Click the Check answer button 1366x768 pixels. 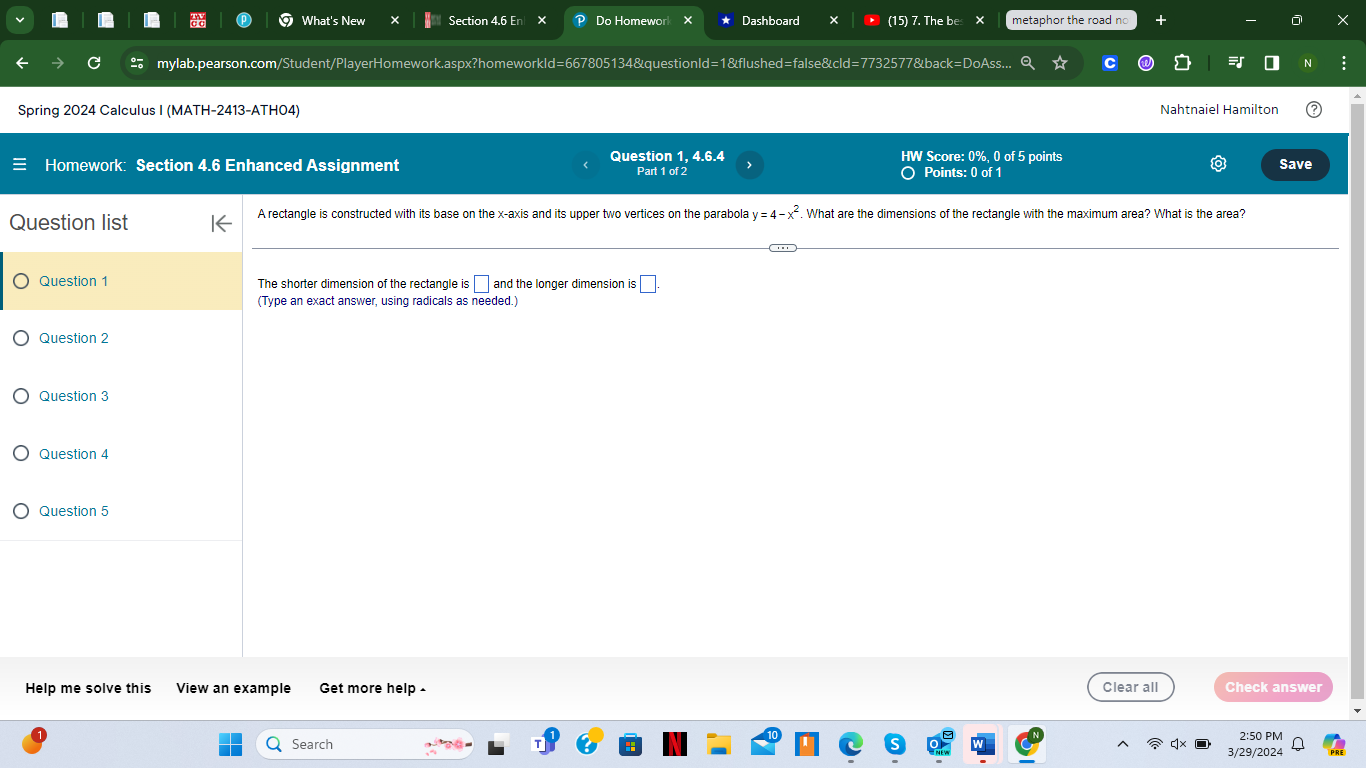(1273, 687)
